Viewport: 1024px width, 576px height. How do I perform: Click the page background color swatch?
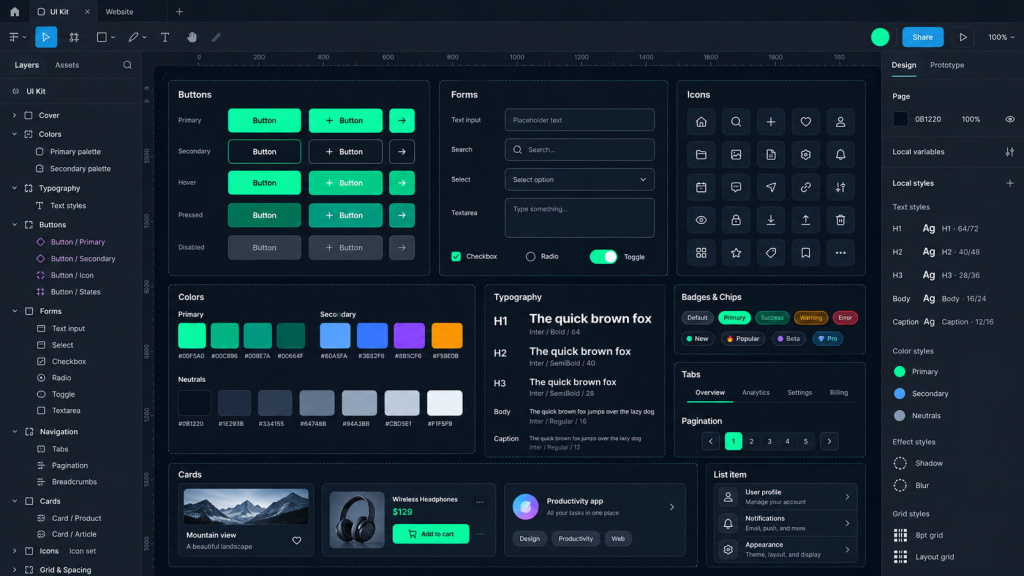click(x=900, y=120)
